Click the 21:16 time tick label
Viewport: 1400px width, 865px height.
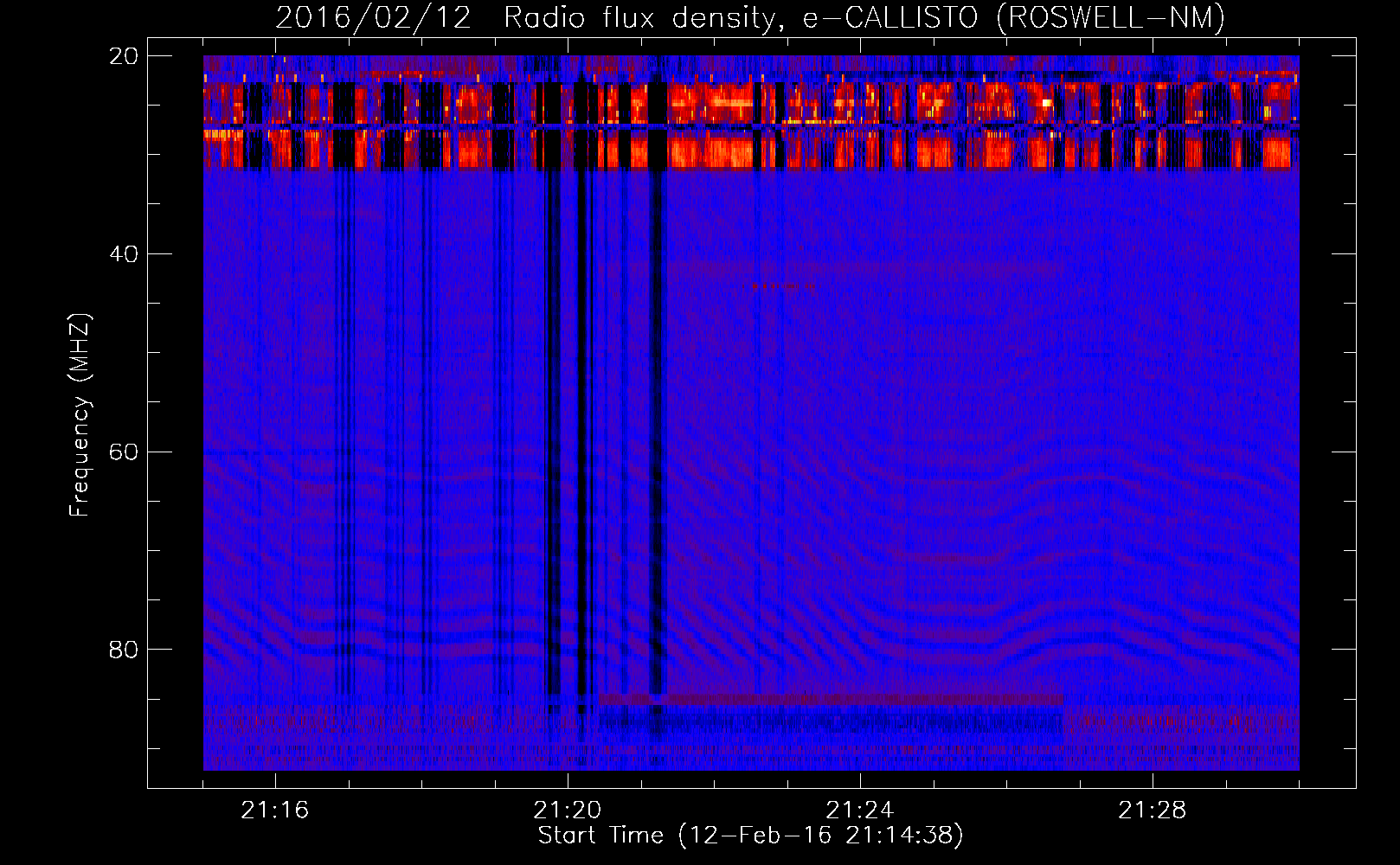tap(275, 811)
